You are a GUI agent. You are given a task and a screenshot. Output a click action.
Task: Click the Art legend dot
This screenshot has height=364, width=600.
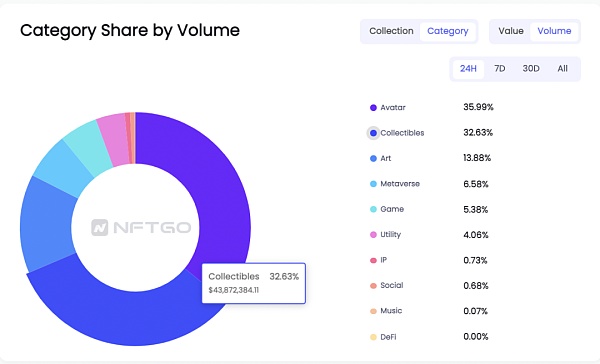[x=373, y=158]
